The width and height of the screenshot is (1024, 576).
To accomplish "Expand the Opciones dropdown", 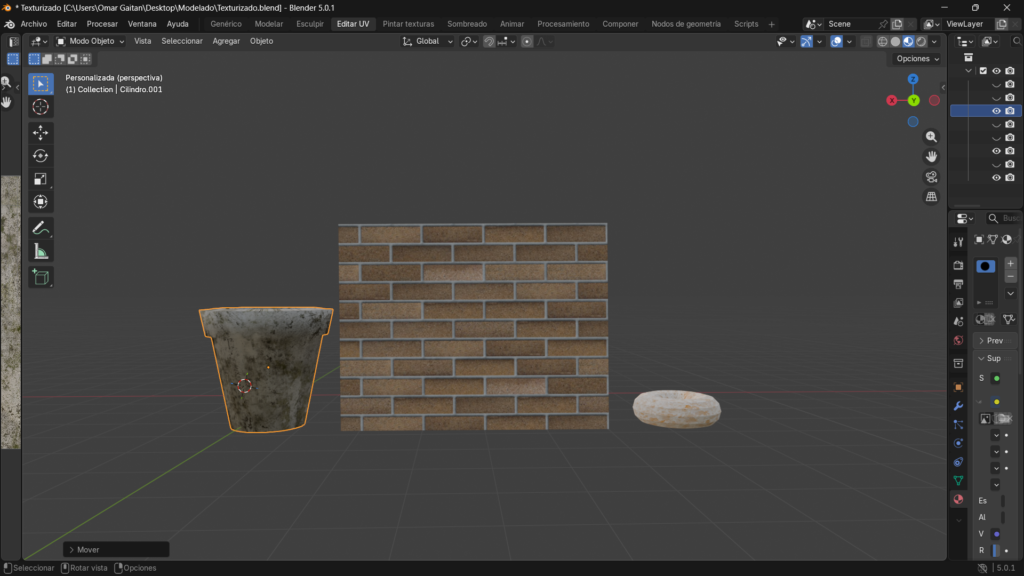I will click(917, 59).
